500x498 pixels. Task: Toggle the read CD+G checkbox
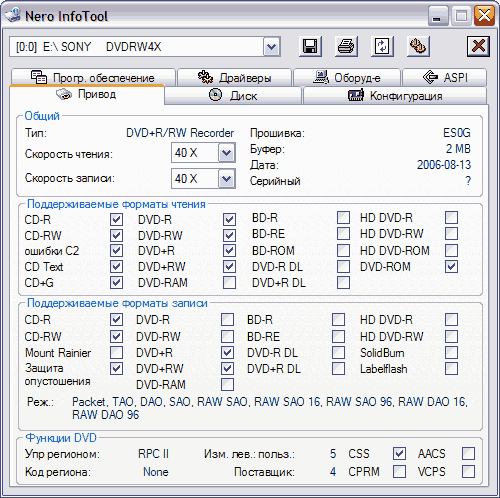click(116, 283)
